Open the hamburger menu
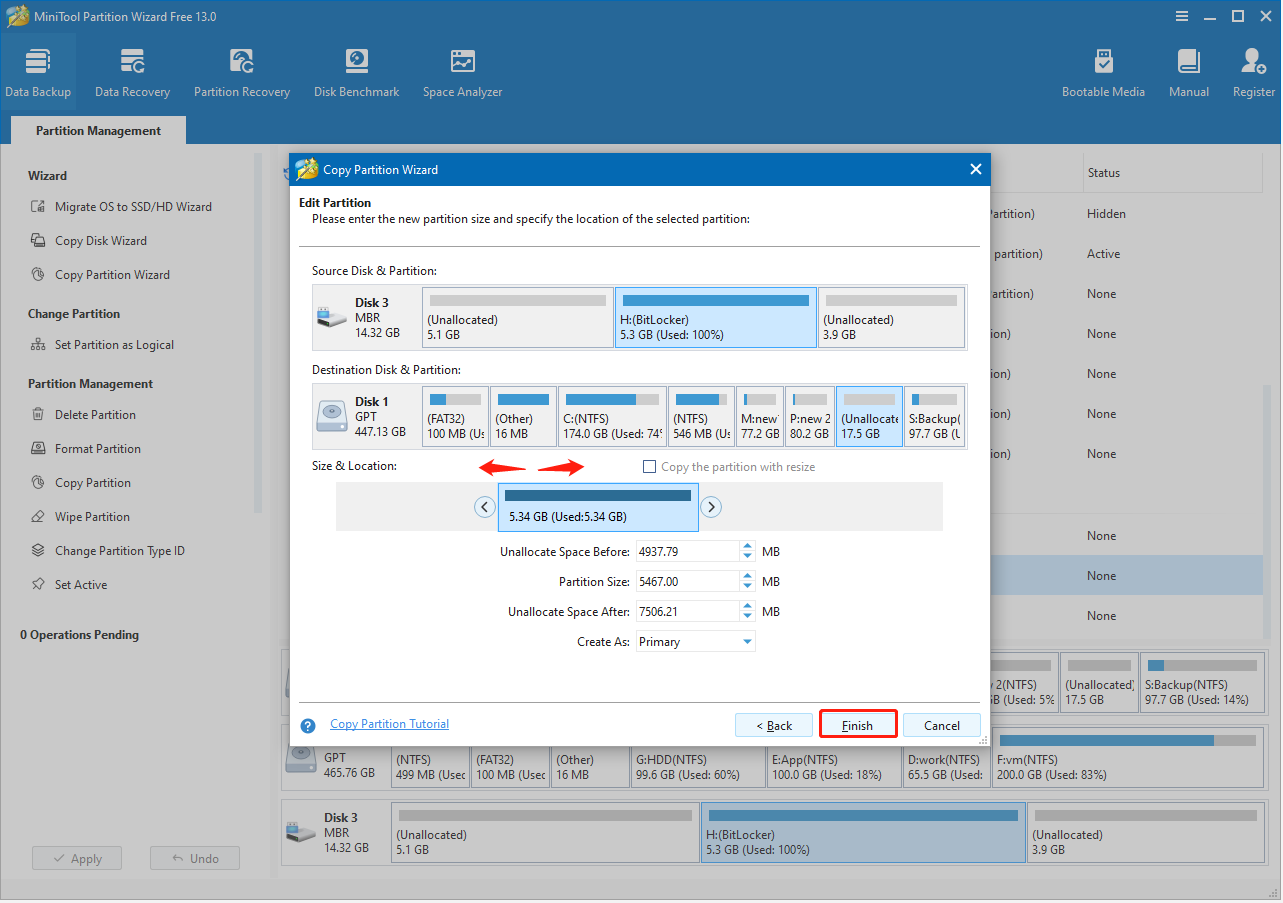Viewport: 1283px width, 903px height. point(1181,16)
